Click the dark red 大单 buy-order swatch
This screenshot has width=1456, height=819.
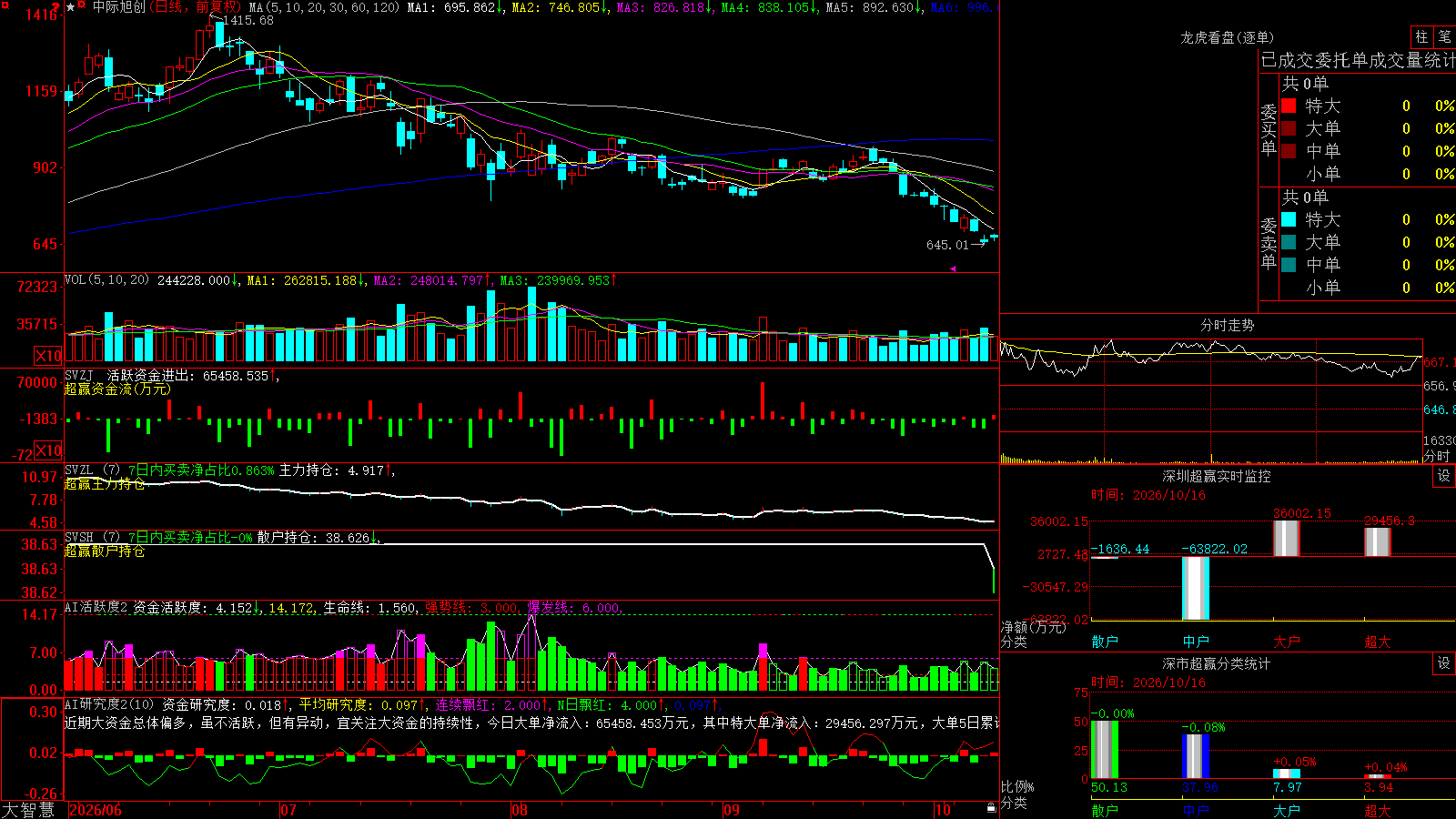click(1289, 128)
